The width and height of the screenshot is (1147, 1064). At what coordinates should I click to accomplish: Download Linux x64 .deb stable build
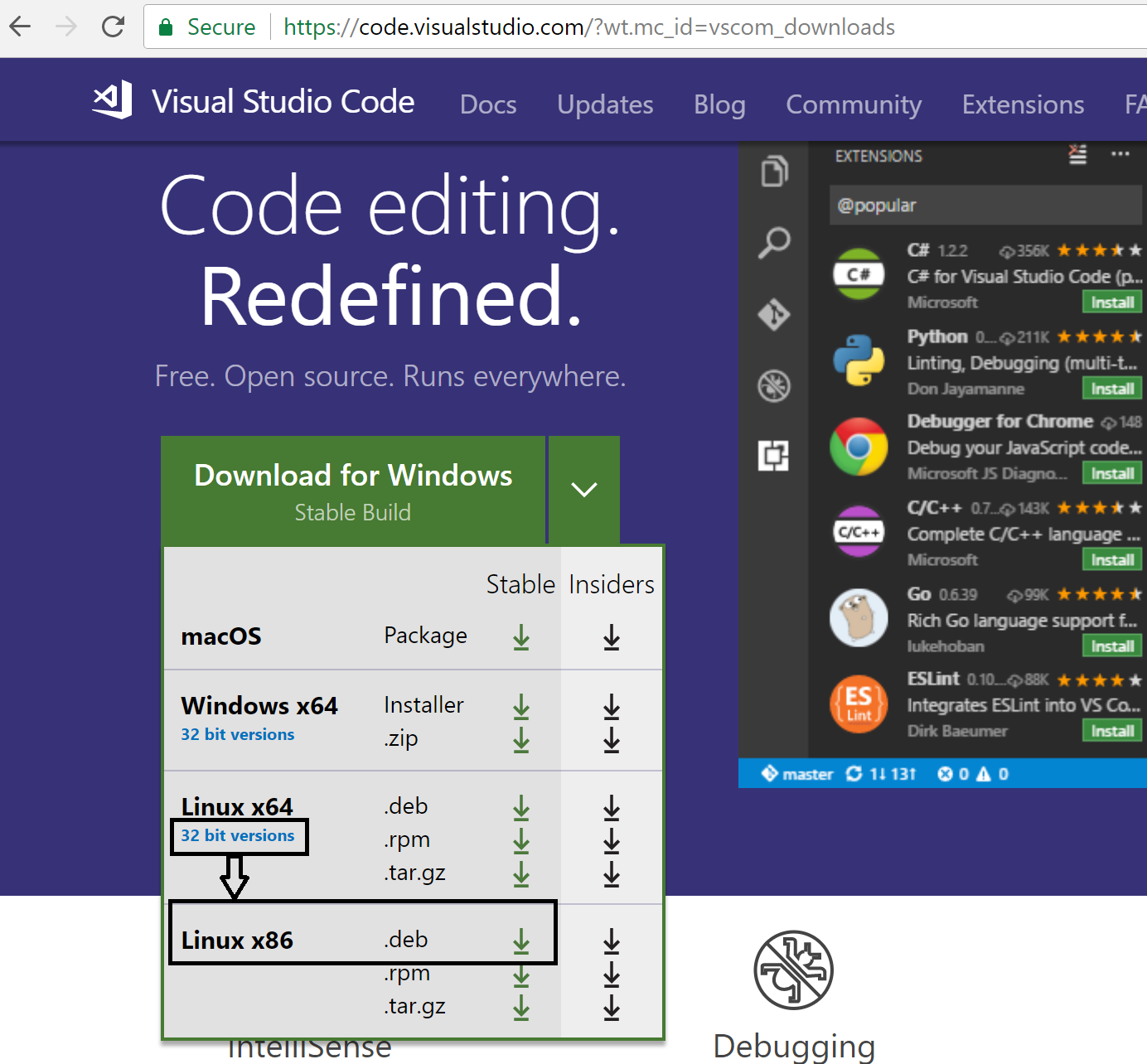521,807
